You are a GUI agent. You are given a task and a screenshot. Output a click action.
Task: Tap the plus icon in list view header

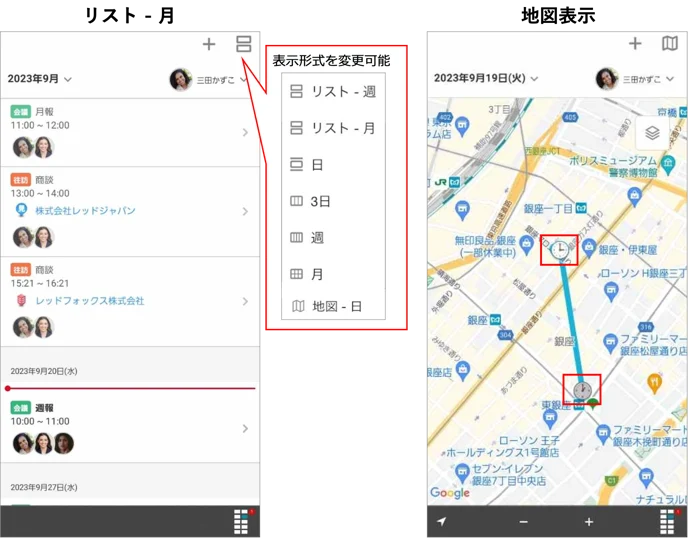coord(209,44)
